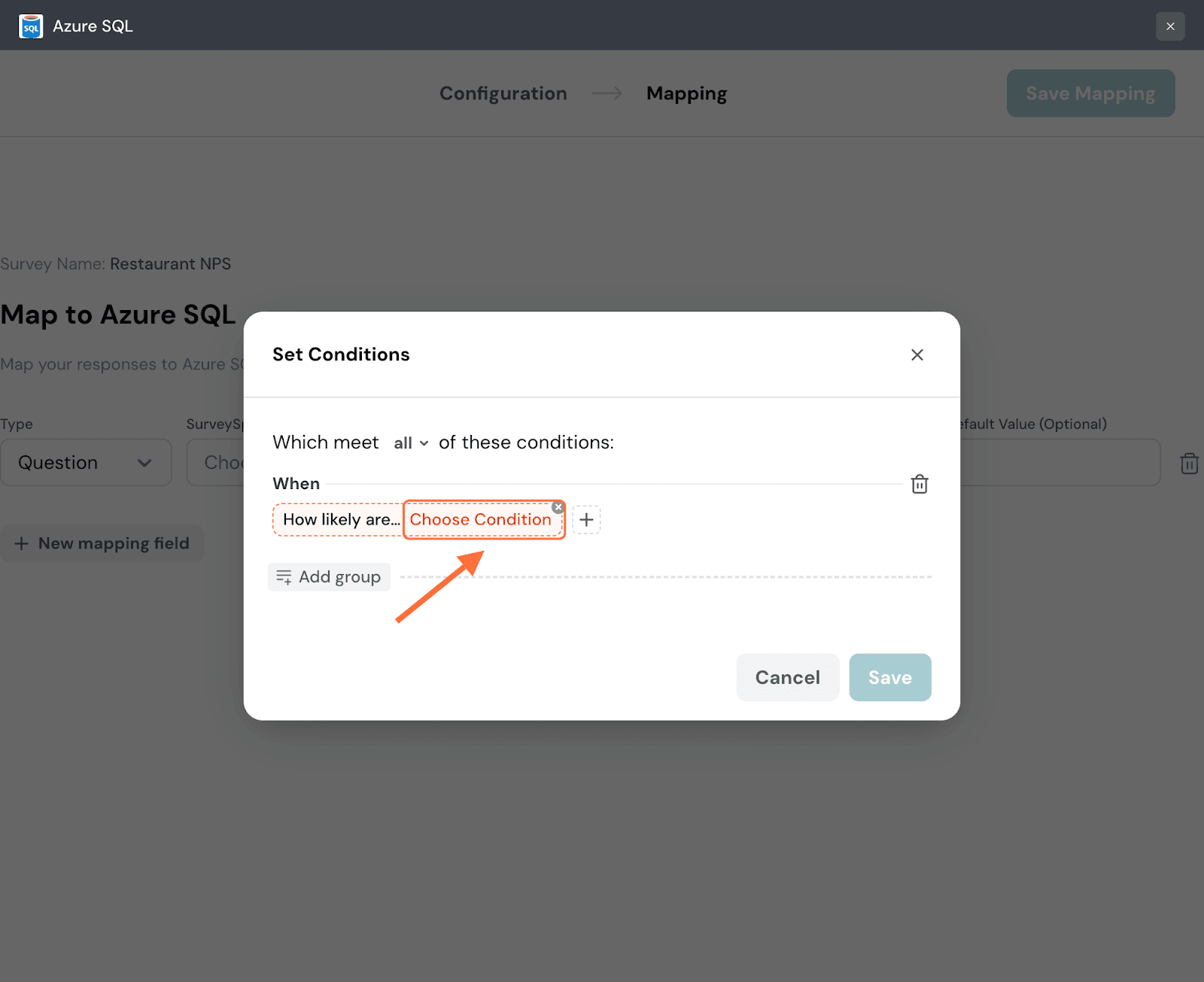Delete the mapping field row
Viewport: 1204px width, 982px height.
pos(1189,464)
